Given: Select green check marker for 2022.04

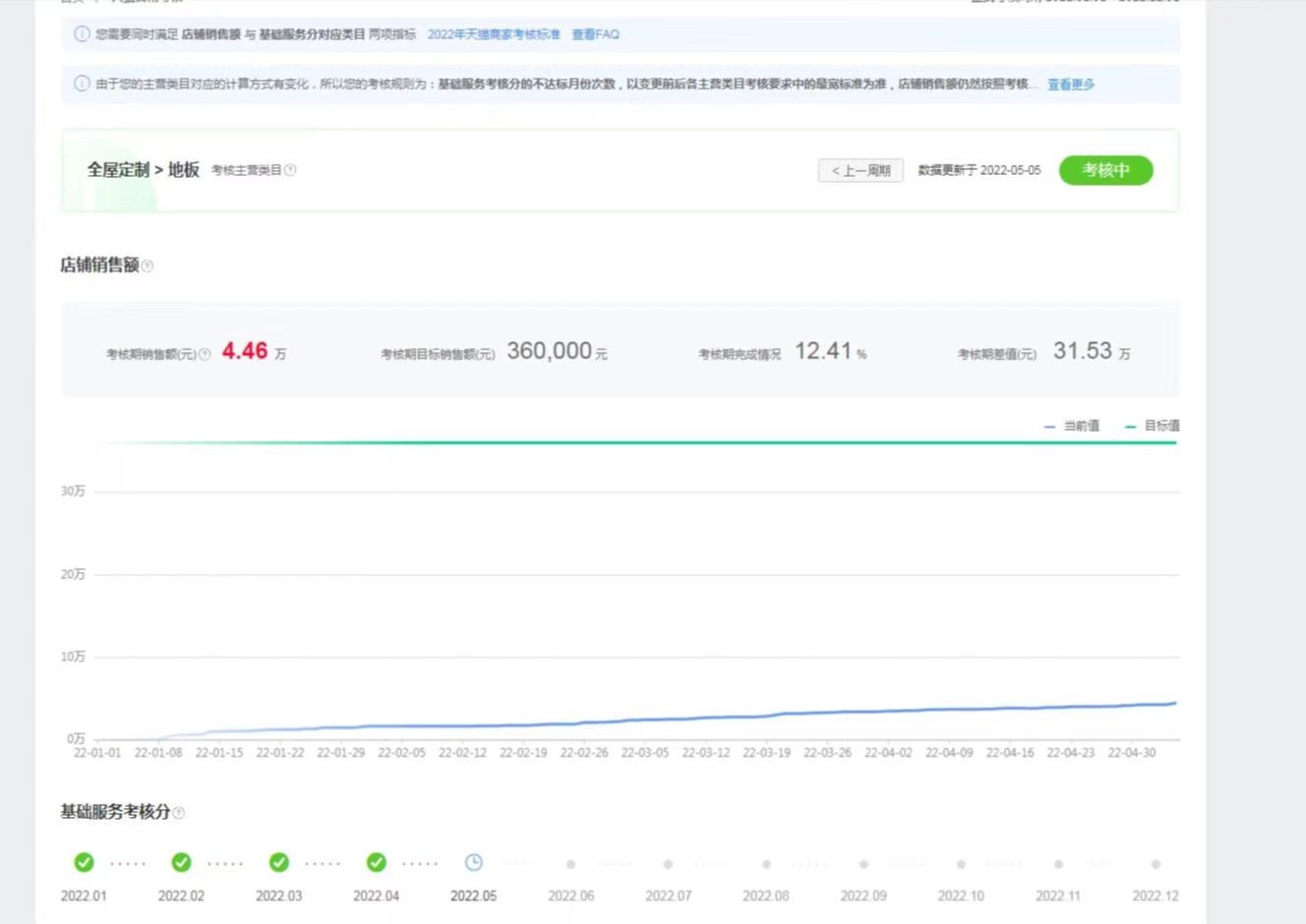Looking at the screenshot, I should pyautogui.click(x=377, y=862).
